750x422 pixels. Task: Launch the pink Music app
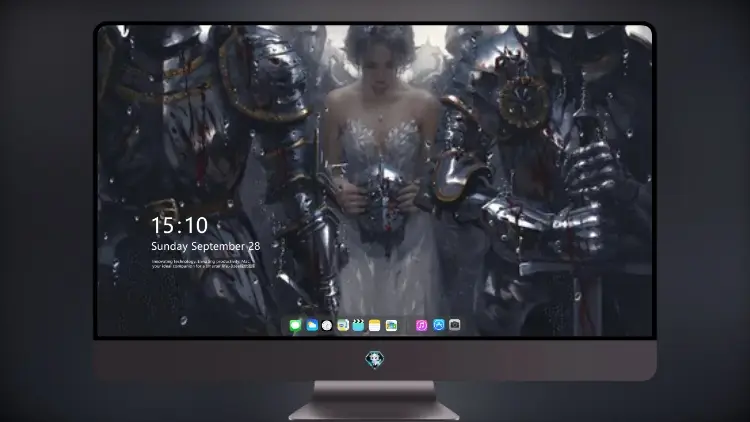(x=421, y=325)
